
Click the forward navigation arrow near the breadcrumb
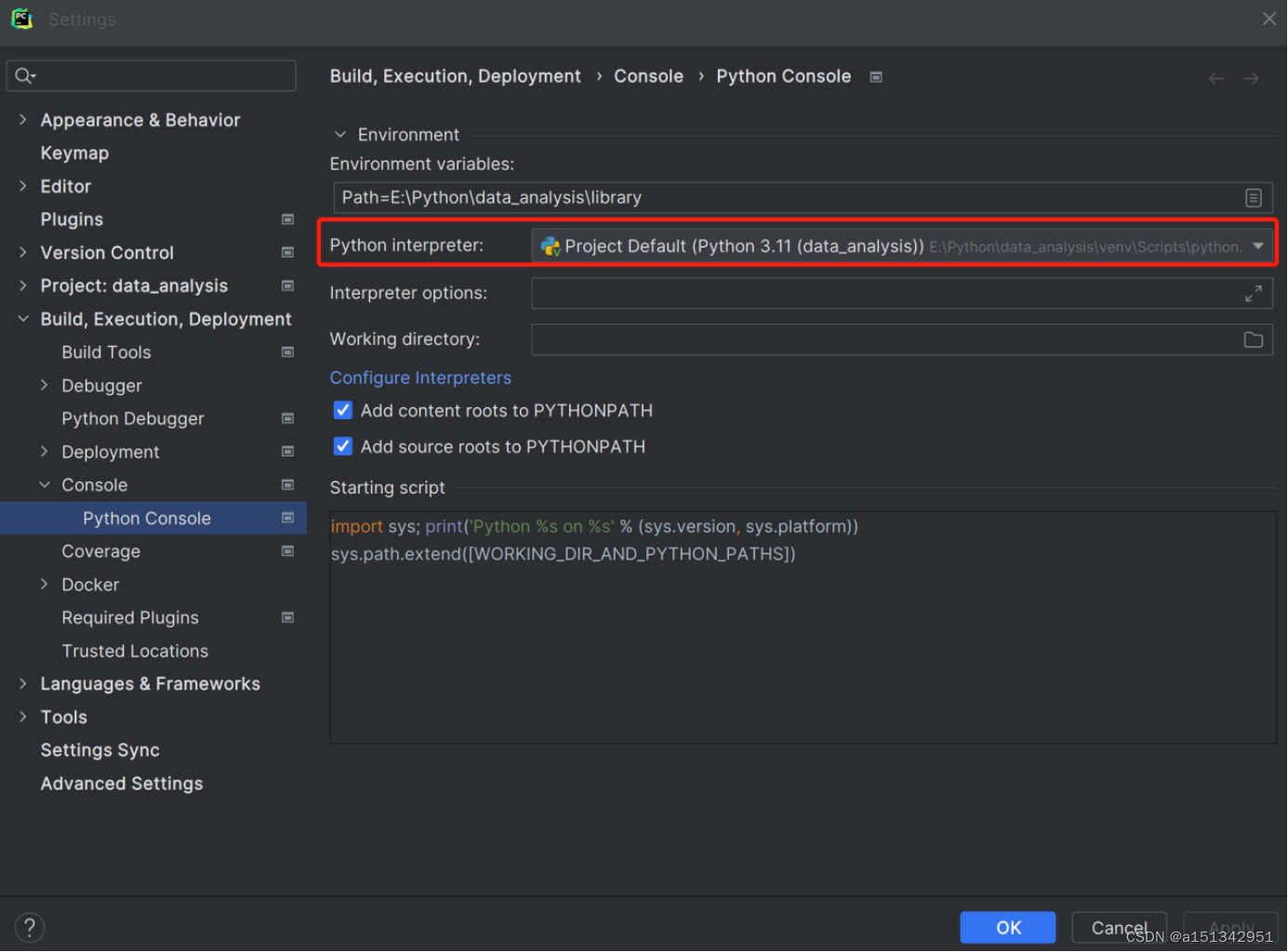pos(1251,78)
